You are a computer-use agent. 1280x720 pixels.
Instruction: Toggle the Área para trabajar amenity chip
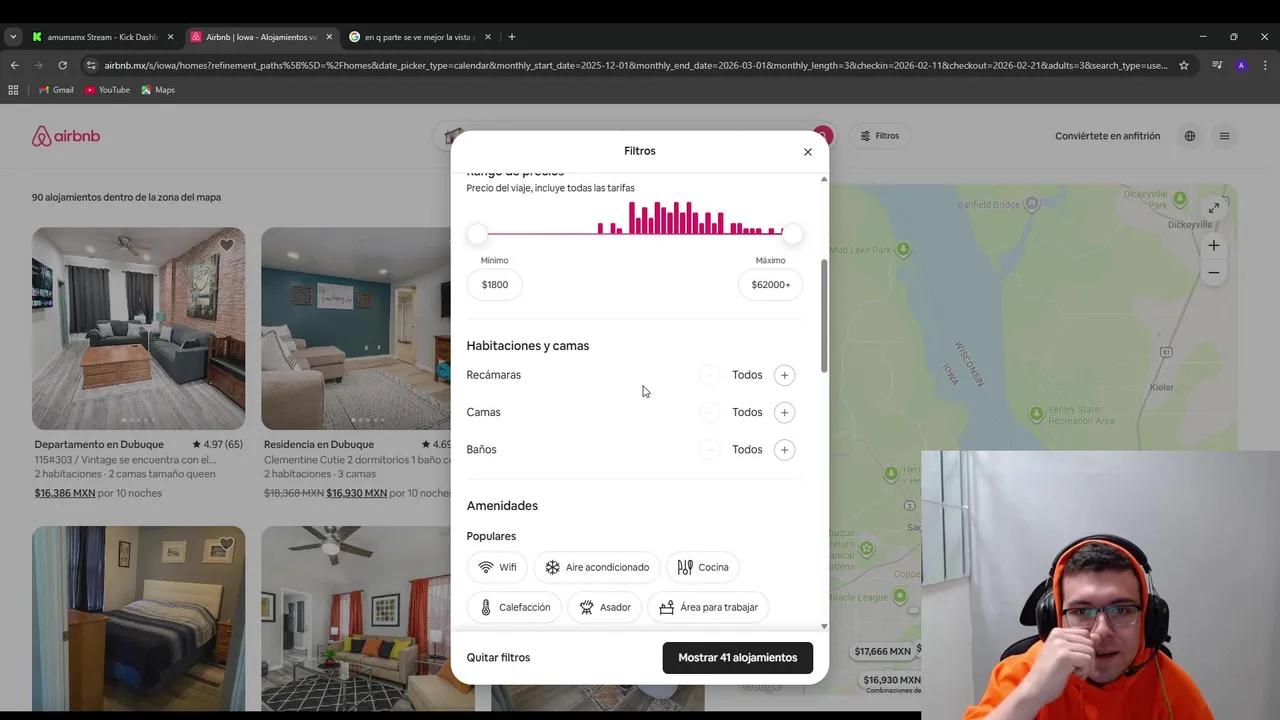[x=708, y=607]
